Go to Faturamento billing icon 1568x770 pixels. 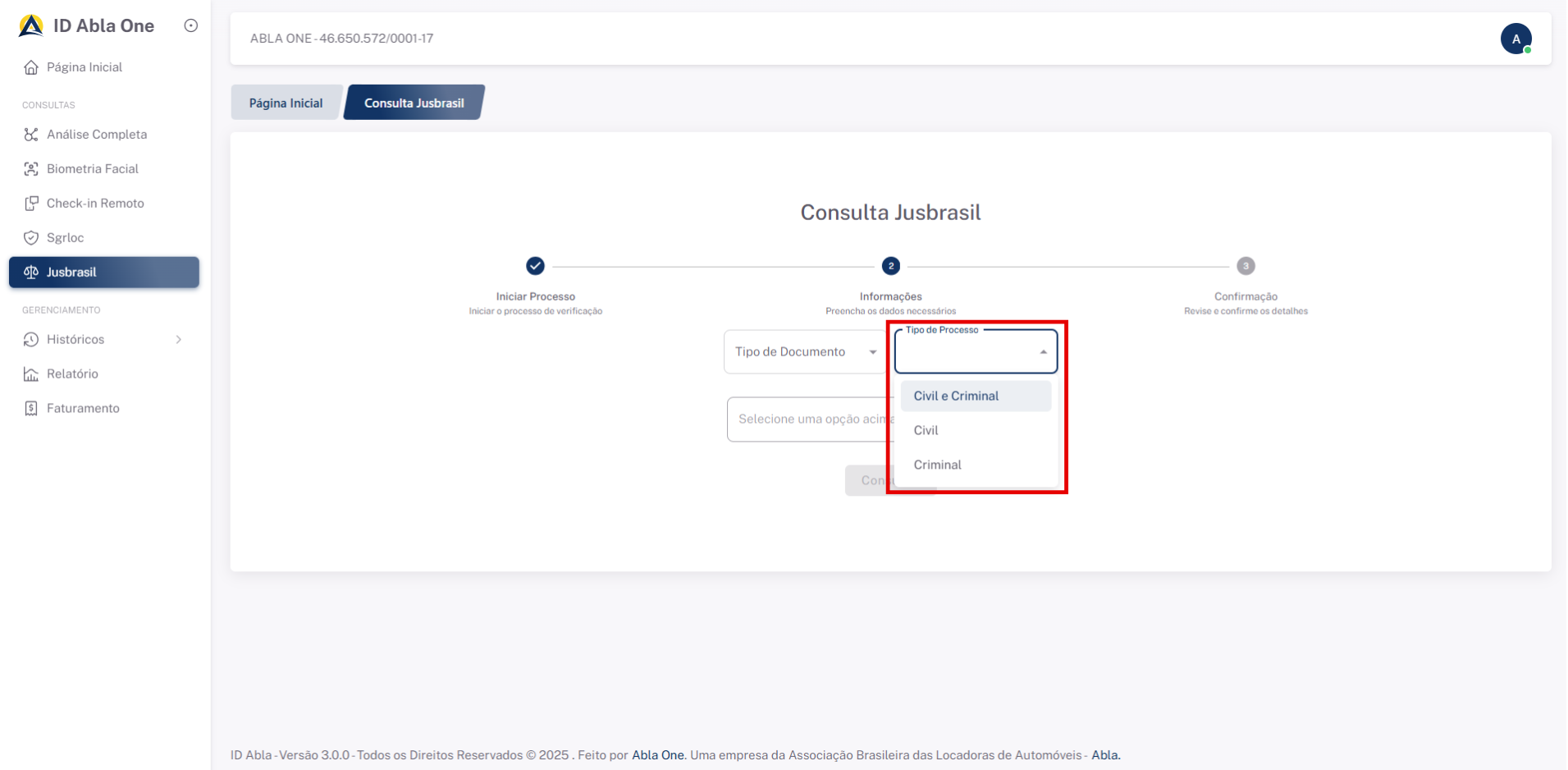coord(31,409)
